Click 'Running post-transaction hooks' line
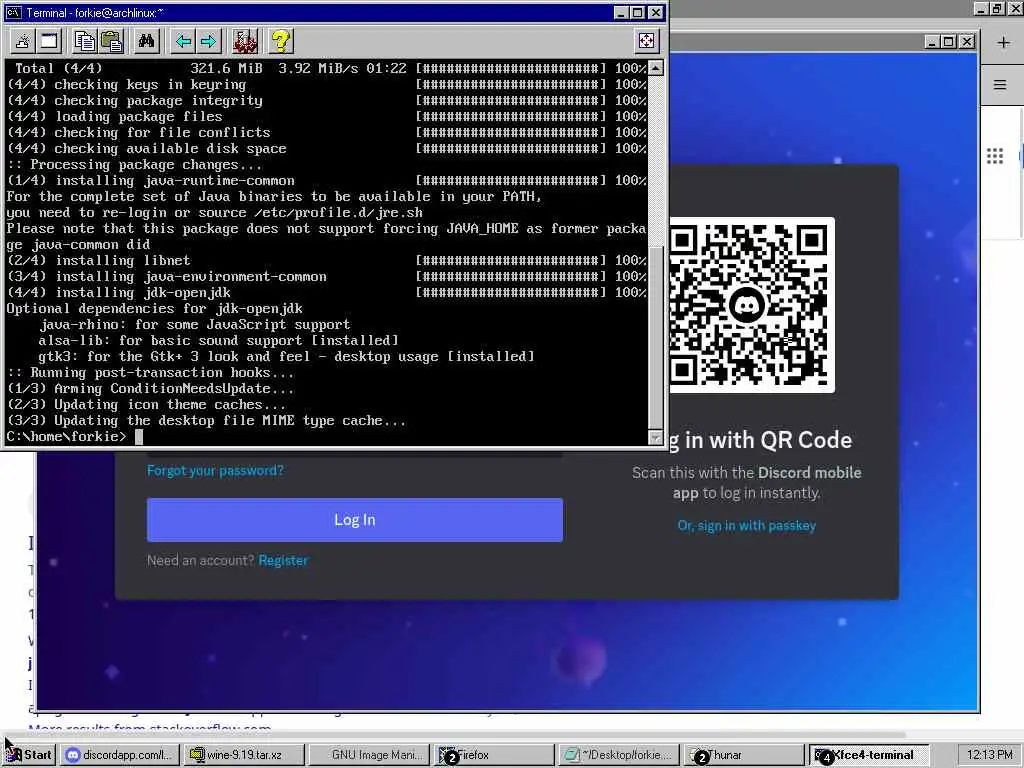 [150, 373]
